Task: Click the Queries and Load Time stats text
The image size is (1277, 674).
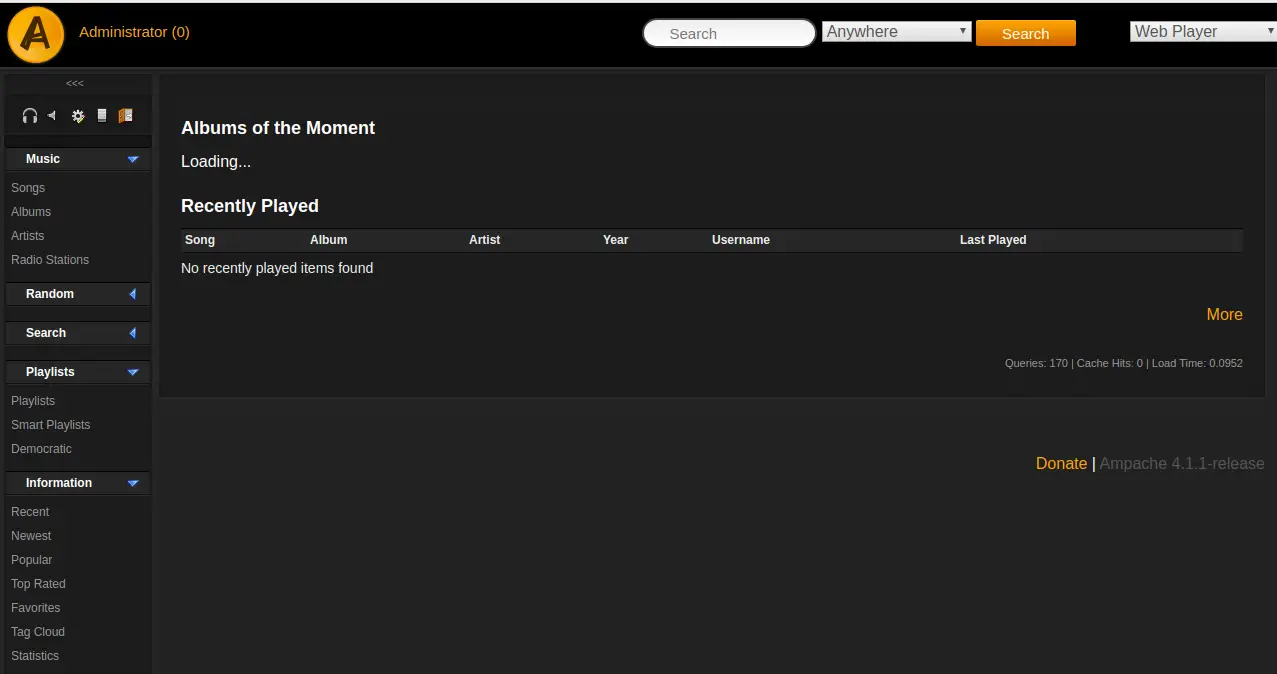Action: [1124, 363]
